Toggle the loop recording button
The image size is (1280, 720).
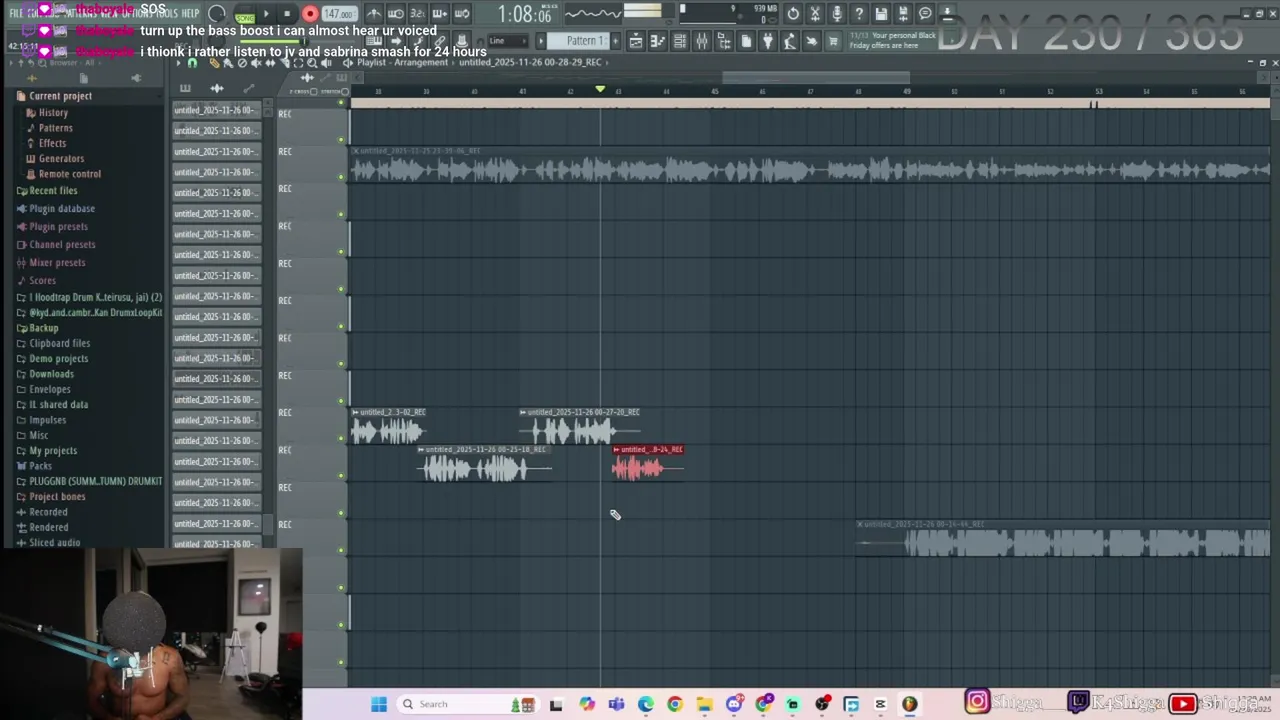tap(462, 14)
